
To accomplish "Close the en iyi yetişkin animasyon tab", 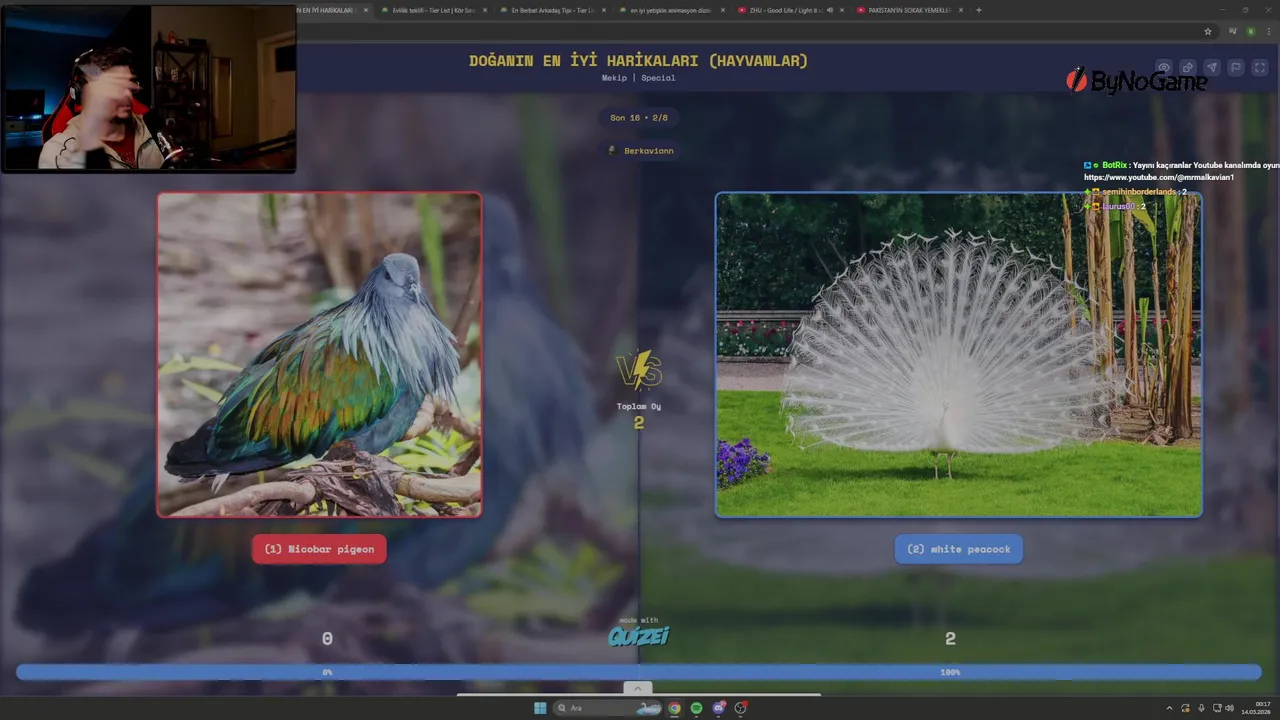I will [x=723, y=10].
